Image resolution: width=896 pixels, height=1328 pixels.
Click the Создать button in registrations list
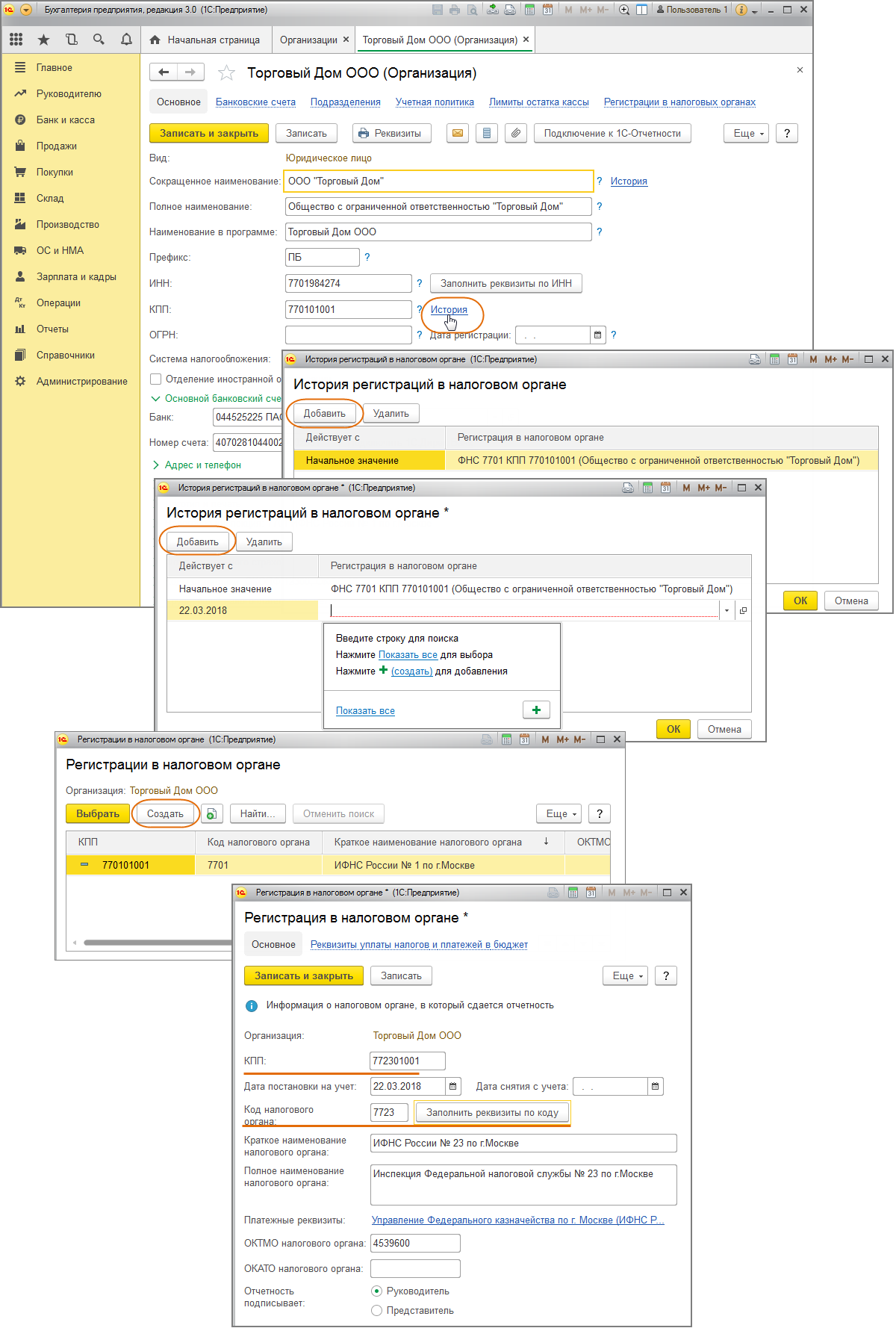(x=165, y=814)
